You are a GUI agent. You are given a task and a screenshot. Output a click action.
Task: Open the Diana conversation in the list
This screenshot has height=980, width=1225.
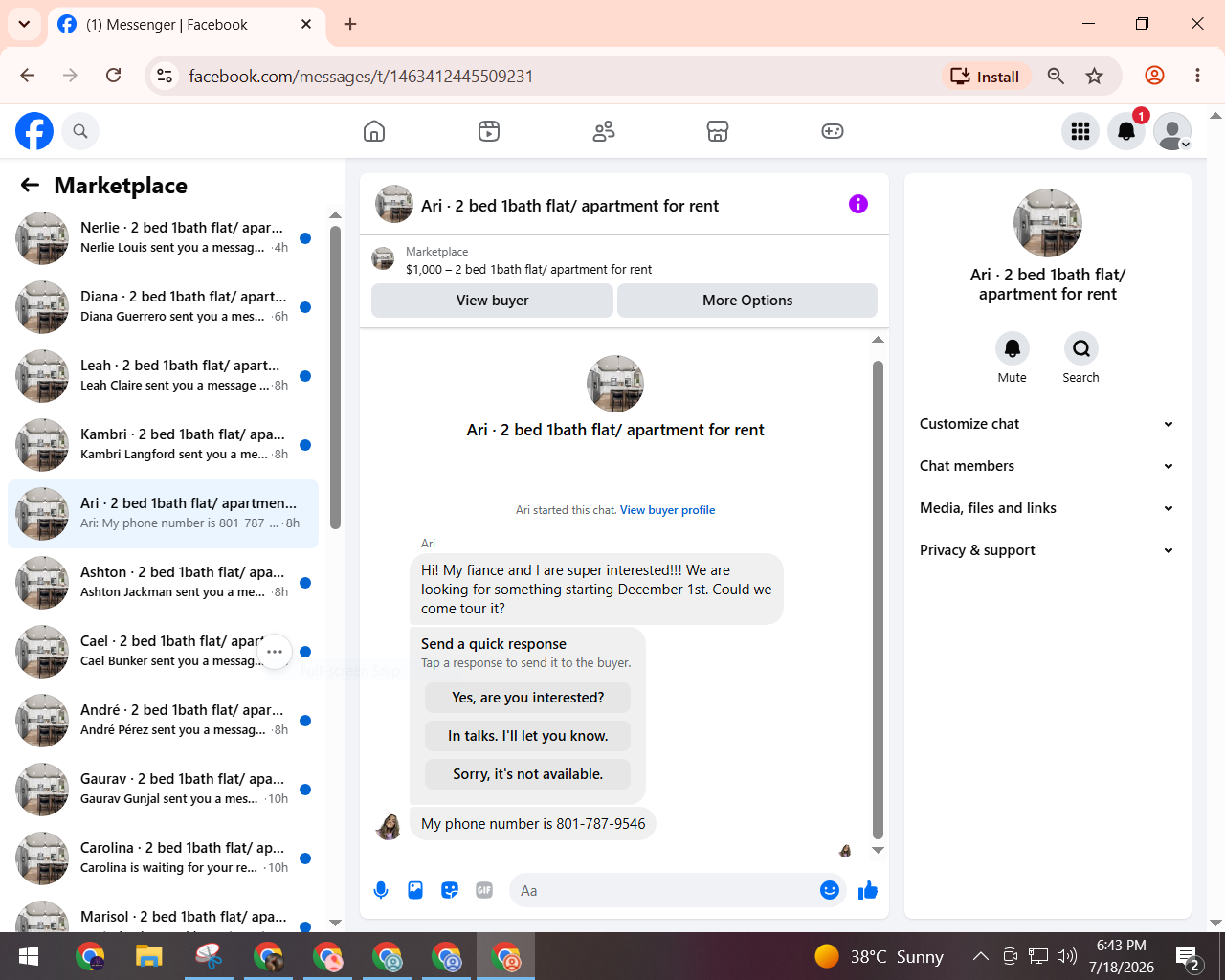coord(163,307)
